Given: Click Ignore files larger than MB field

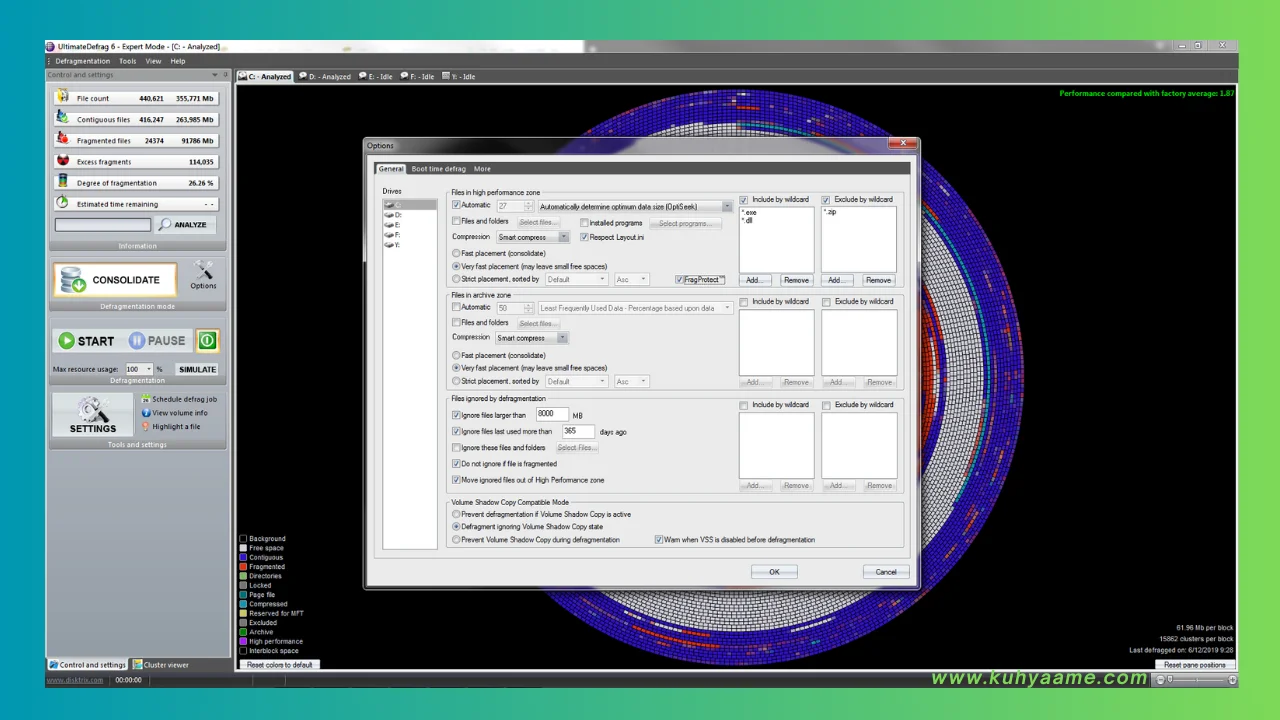Looking at the screenshot, I should point(552,414).
